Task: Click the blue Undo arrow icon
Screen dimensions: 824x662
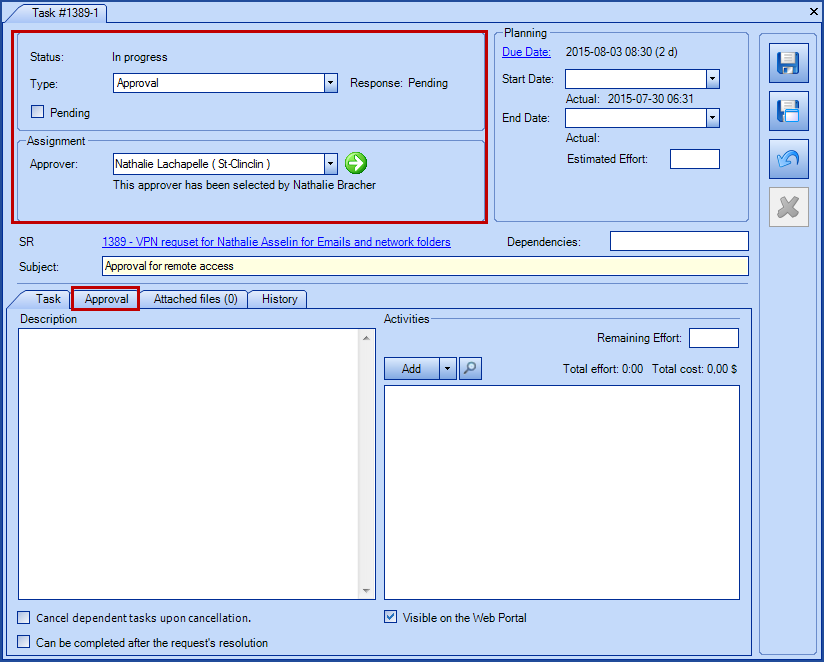Action: 788,159
